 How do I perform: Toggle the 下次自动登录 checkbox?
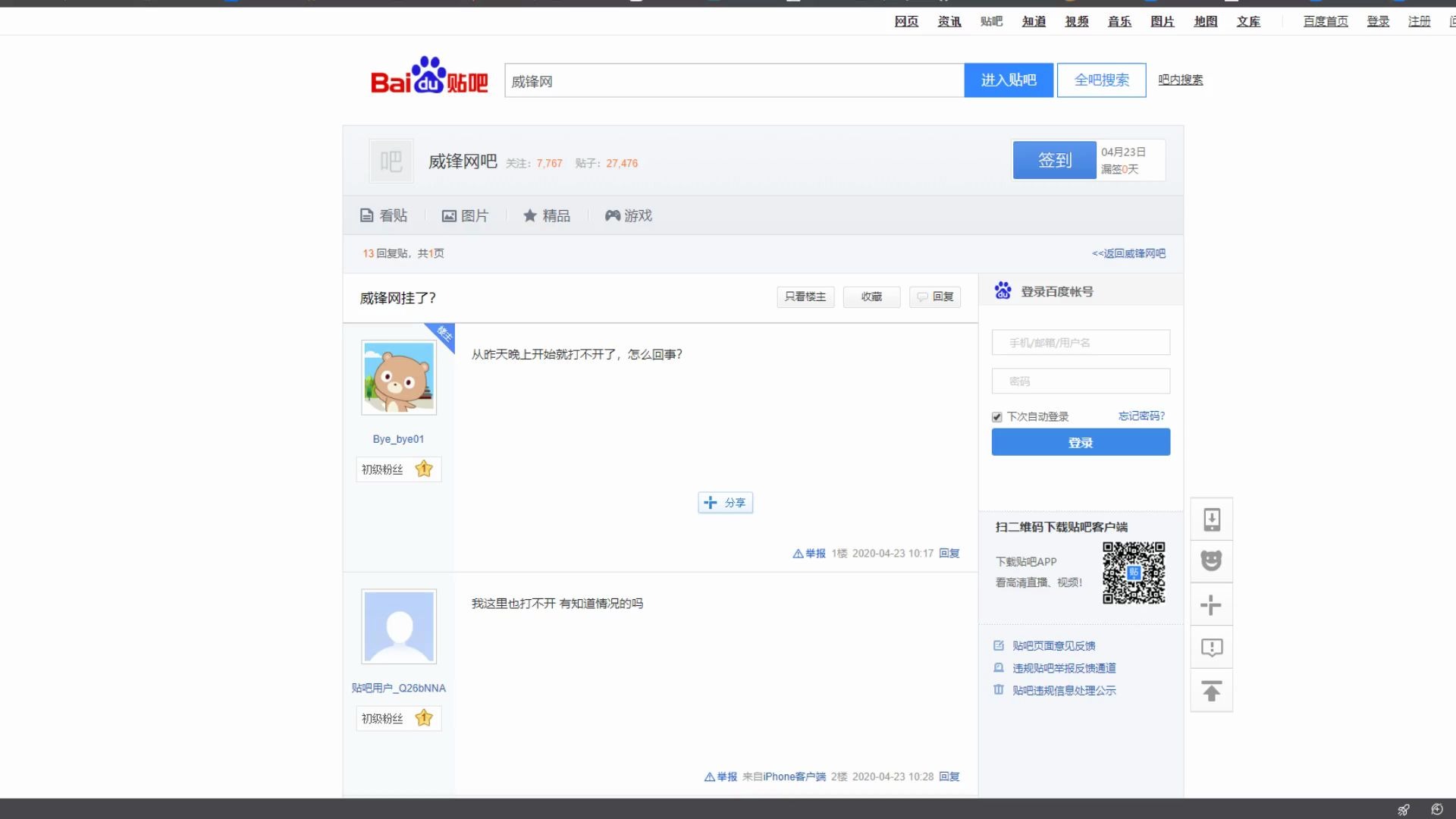[x=997, y=417]
